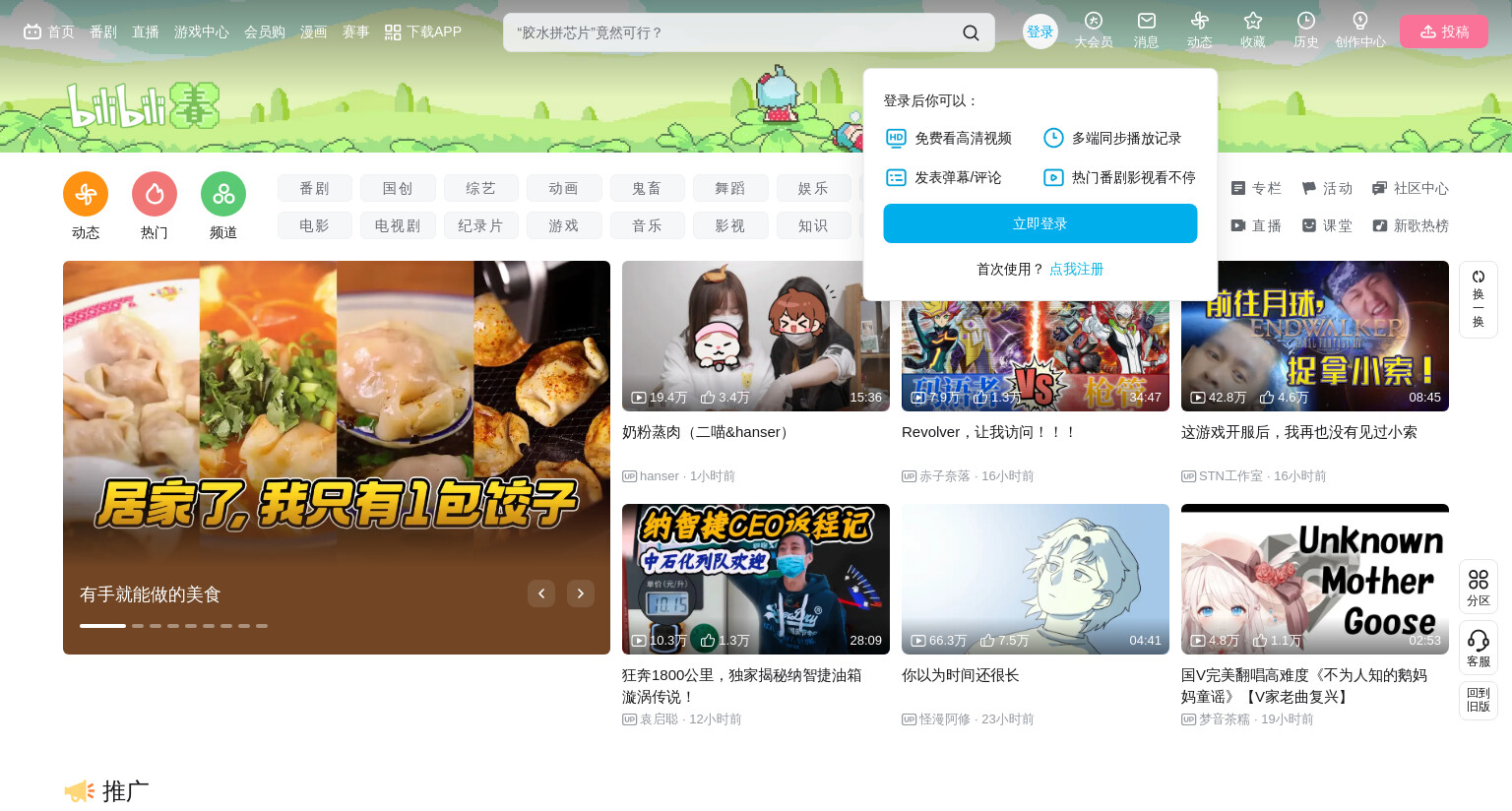Select the 知识 category tag
The height and width of the screenshot is (811, 1512).
tap(814, 225)
